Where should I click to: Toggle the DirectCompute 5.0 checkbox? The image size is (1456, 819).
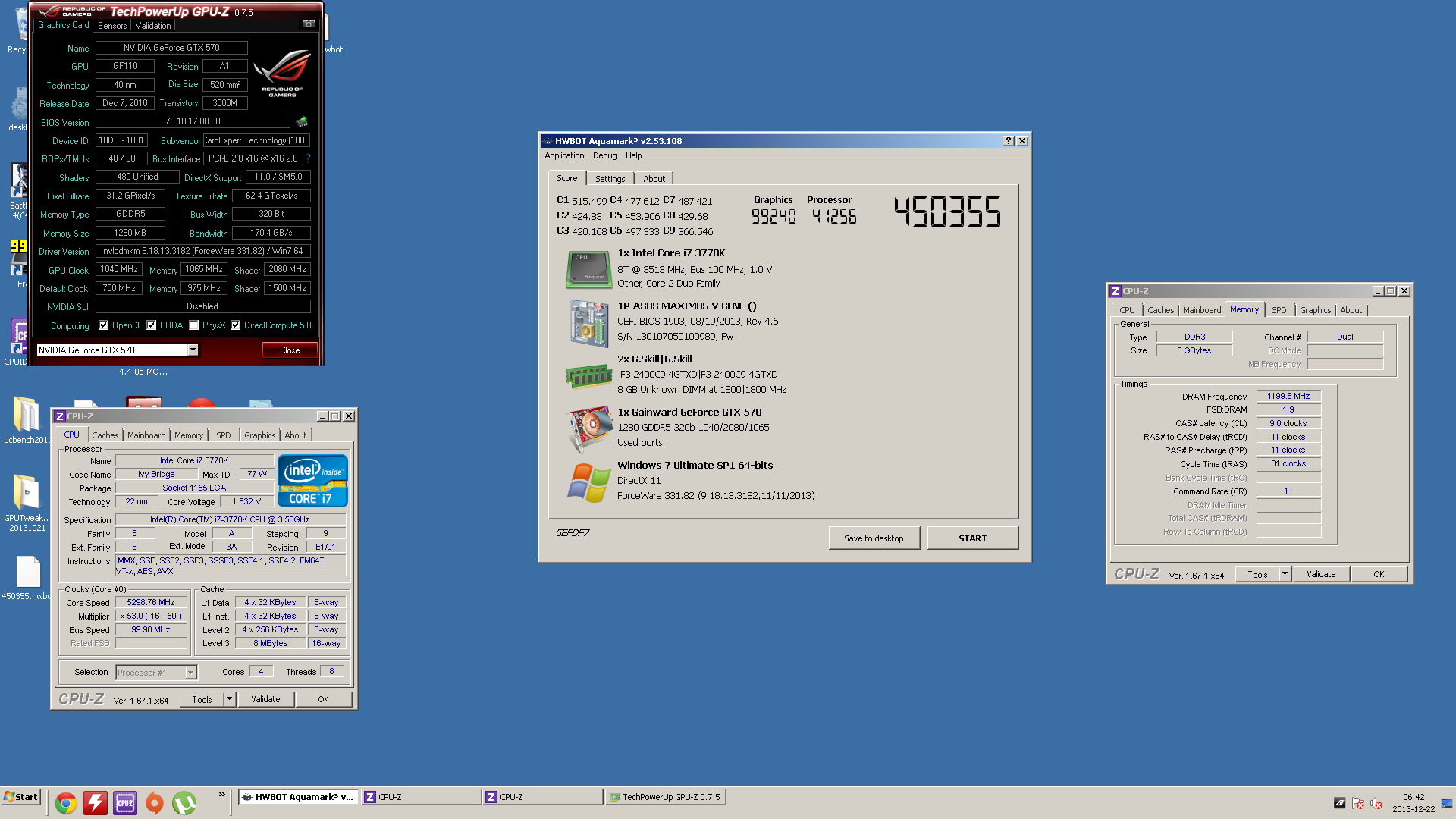(236, 325)
